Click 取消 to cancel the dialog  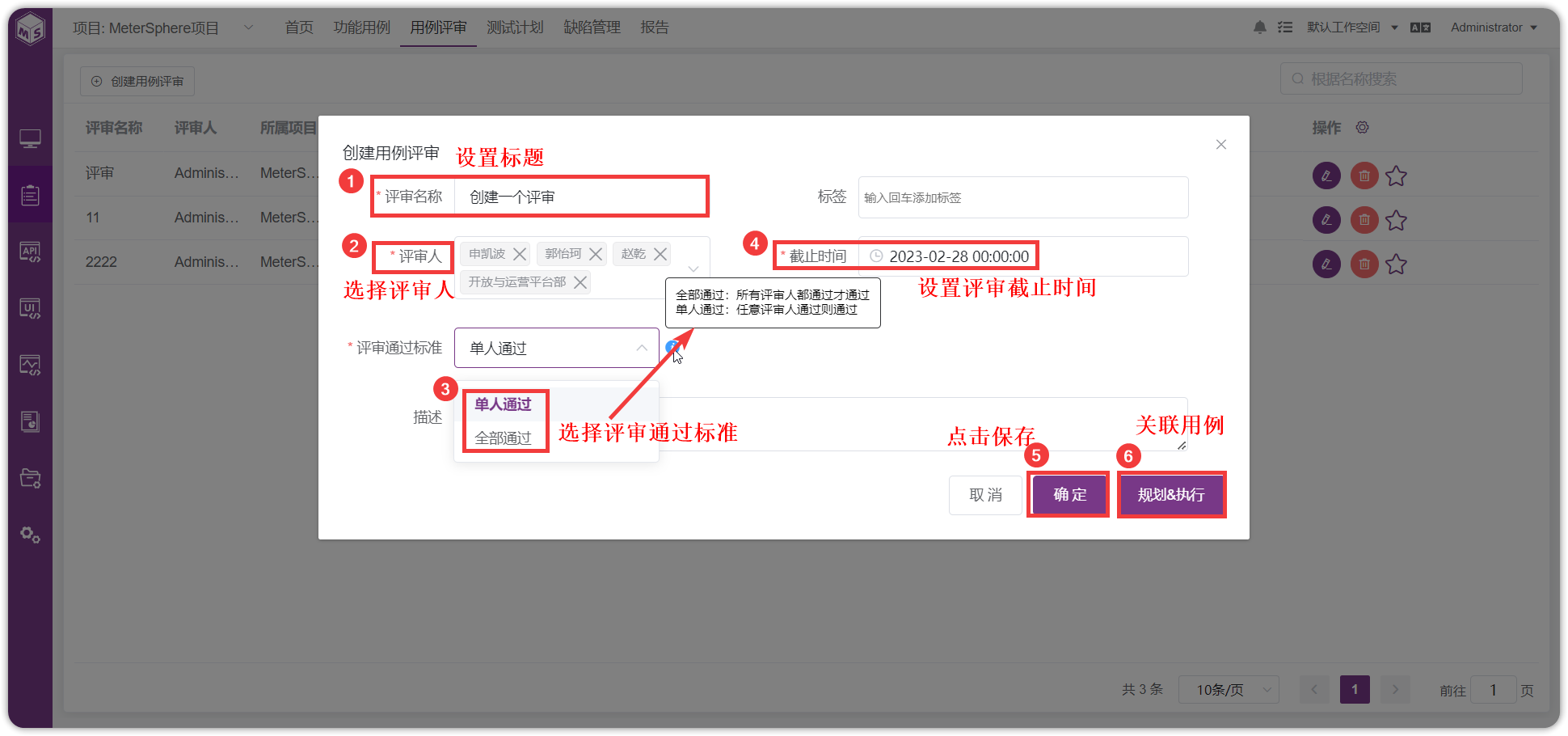pos(985,495)
